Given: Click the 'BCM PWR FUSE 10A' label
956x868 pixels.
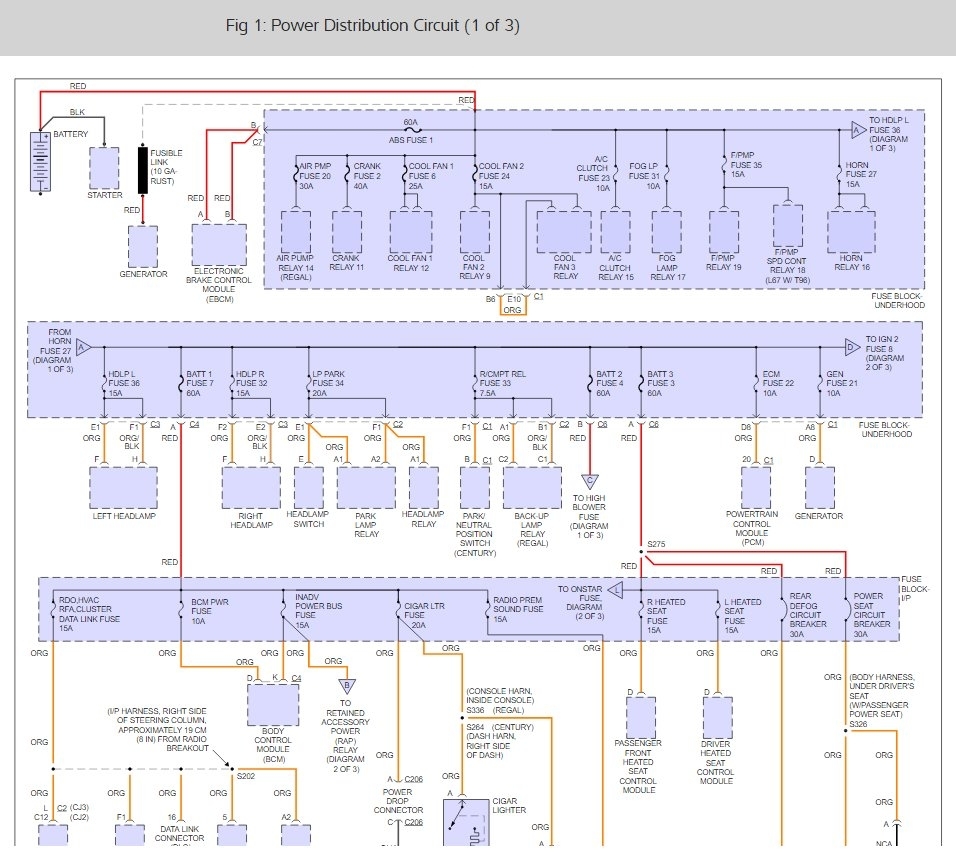Looking at the screenshot, I should (210, 611).
